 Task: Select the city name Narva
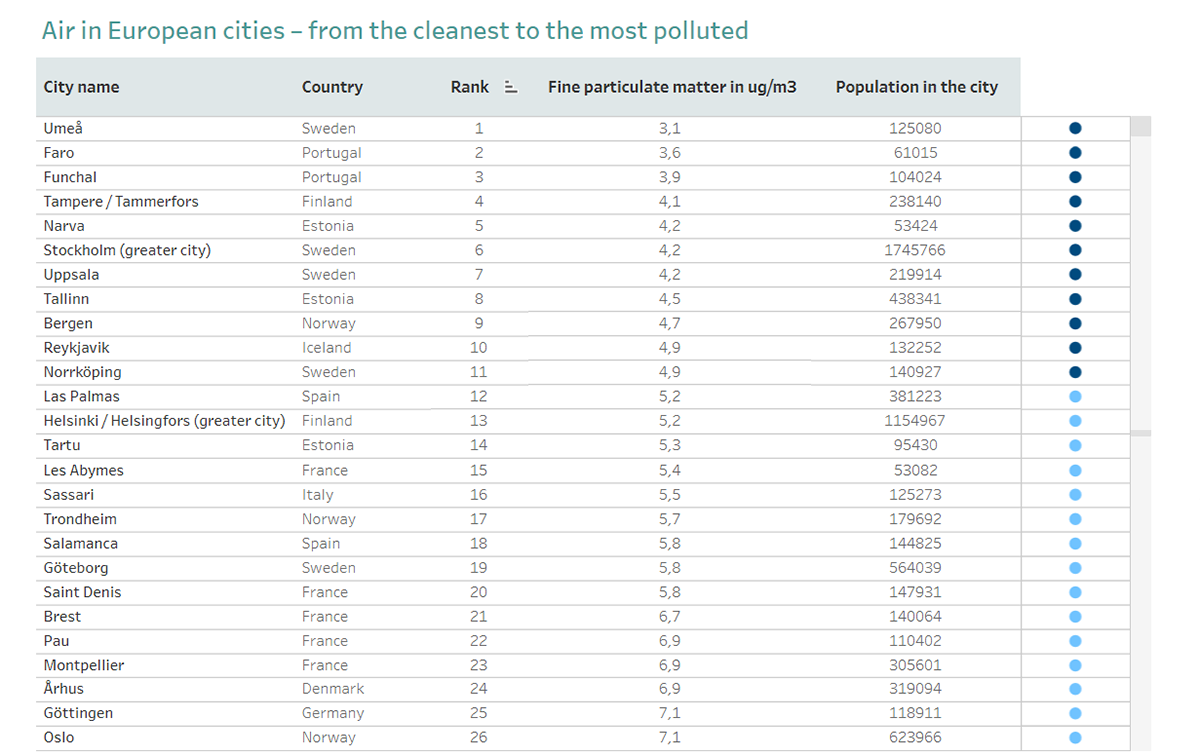click(x=64, y=226)
